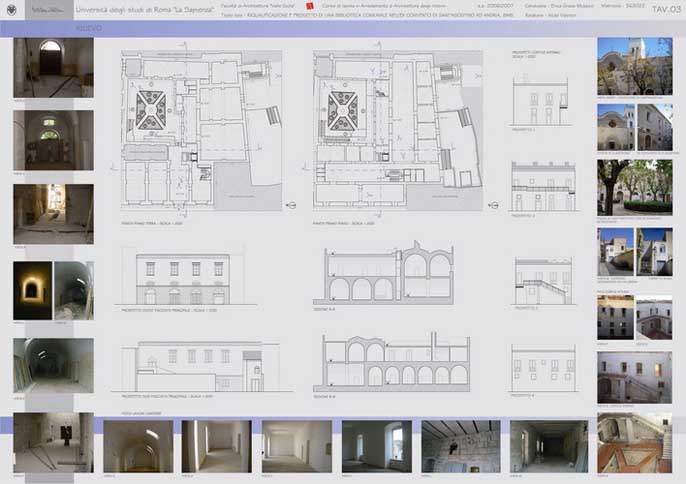
Task: Click the 'PIANTA PIANO TERRA' scale caption
Action: 152,223
